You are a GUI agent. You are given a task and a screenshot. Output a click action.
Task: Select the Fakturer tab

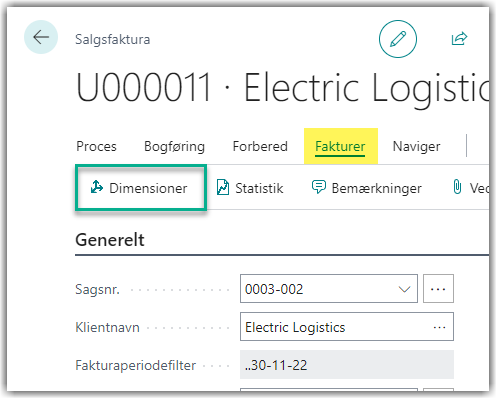[340, 146]
